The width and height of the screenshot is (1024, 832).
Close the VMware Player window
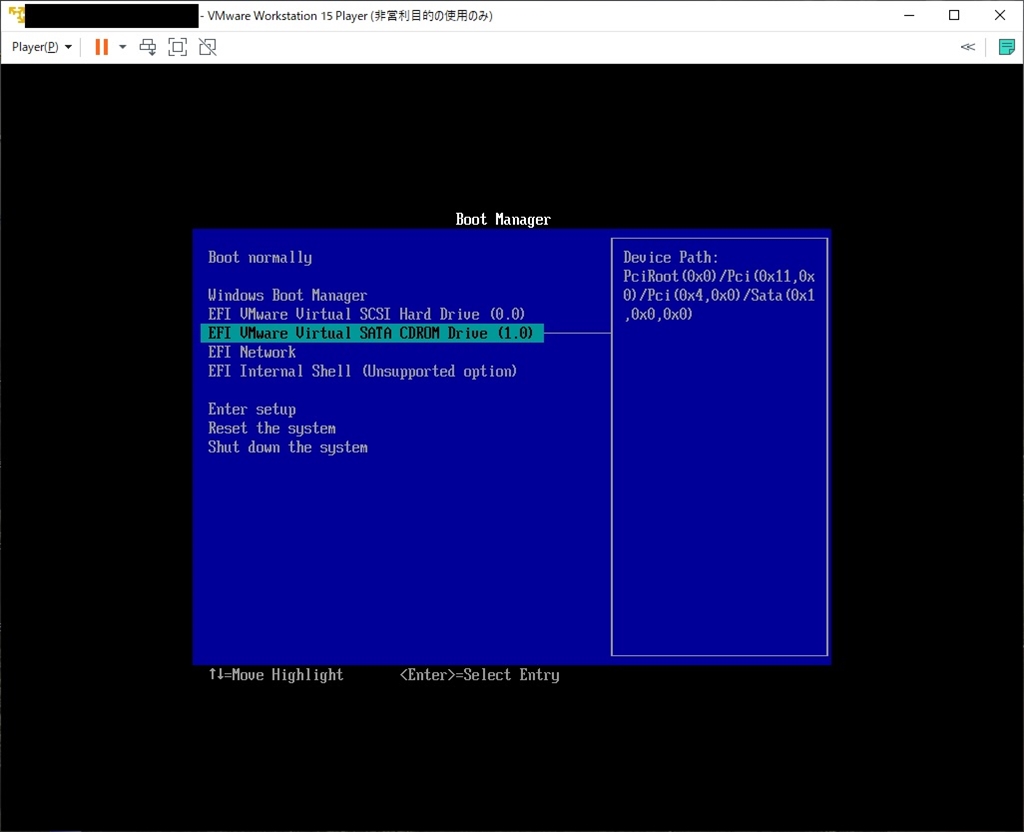[1000, 15]
